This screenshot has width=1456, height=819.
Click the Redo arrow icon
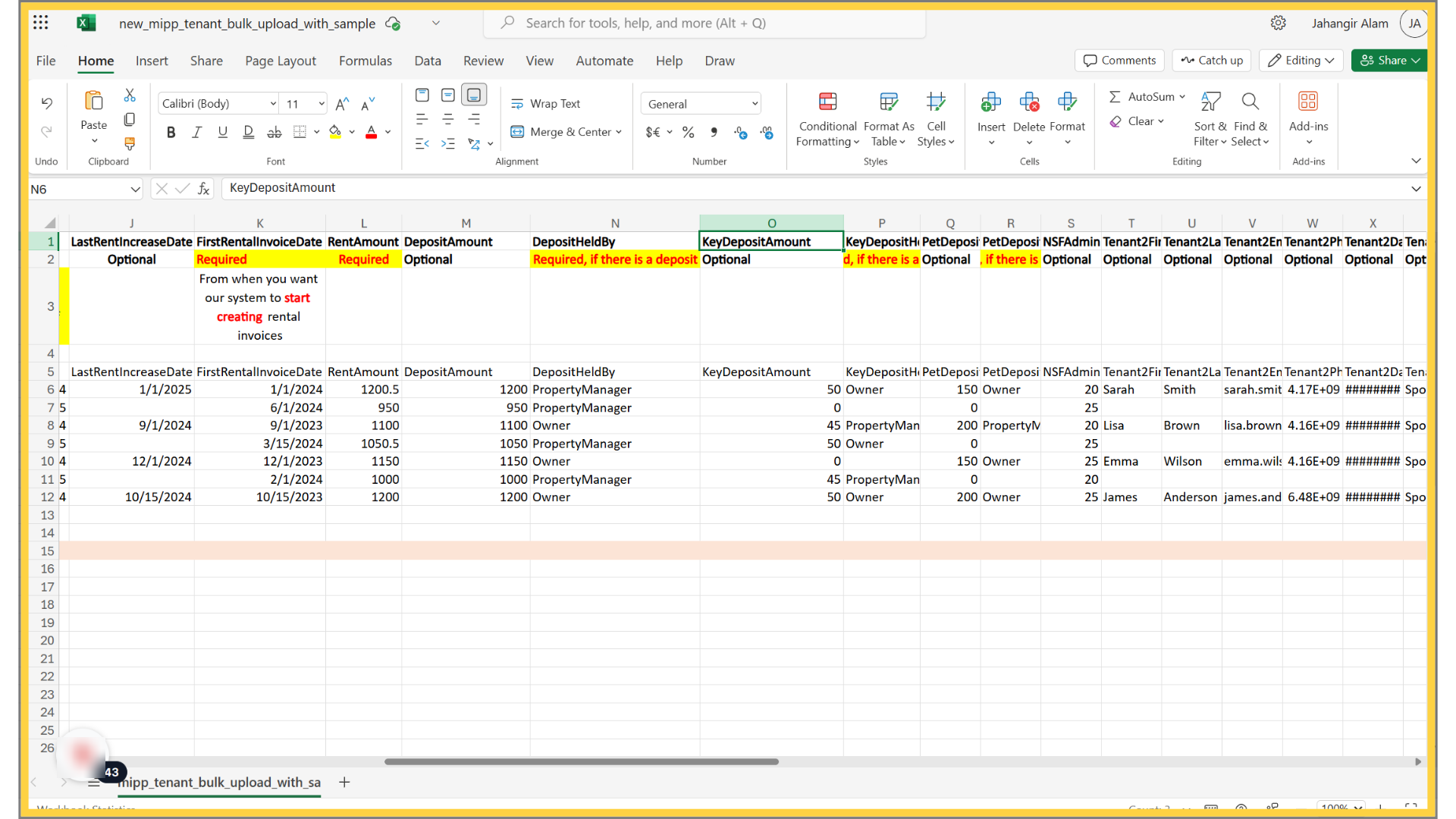point(47,131)
